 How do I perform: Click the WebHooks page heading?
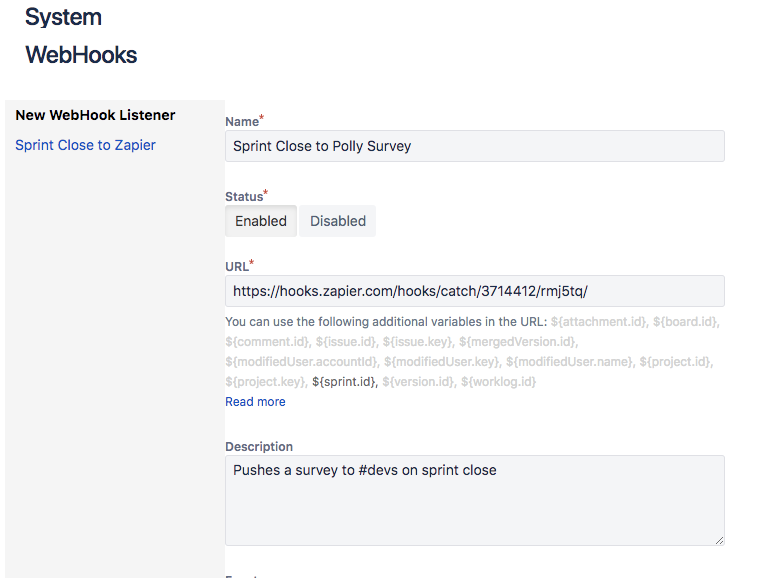pos(81,54)
